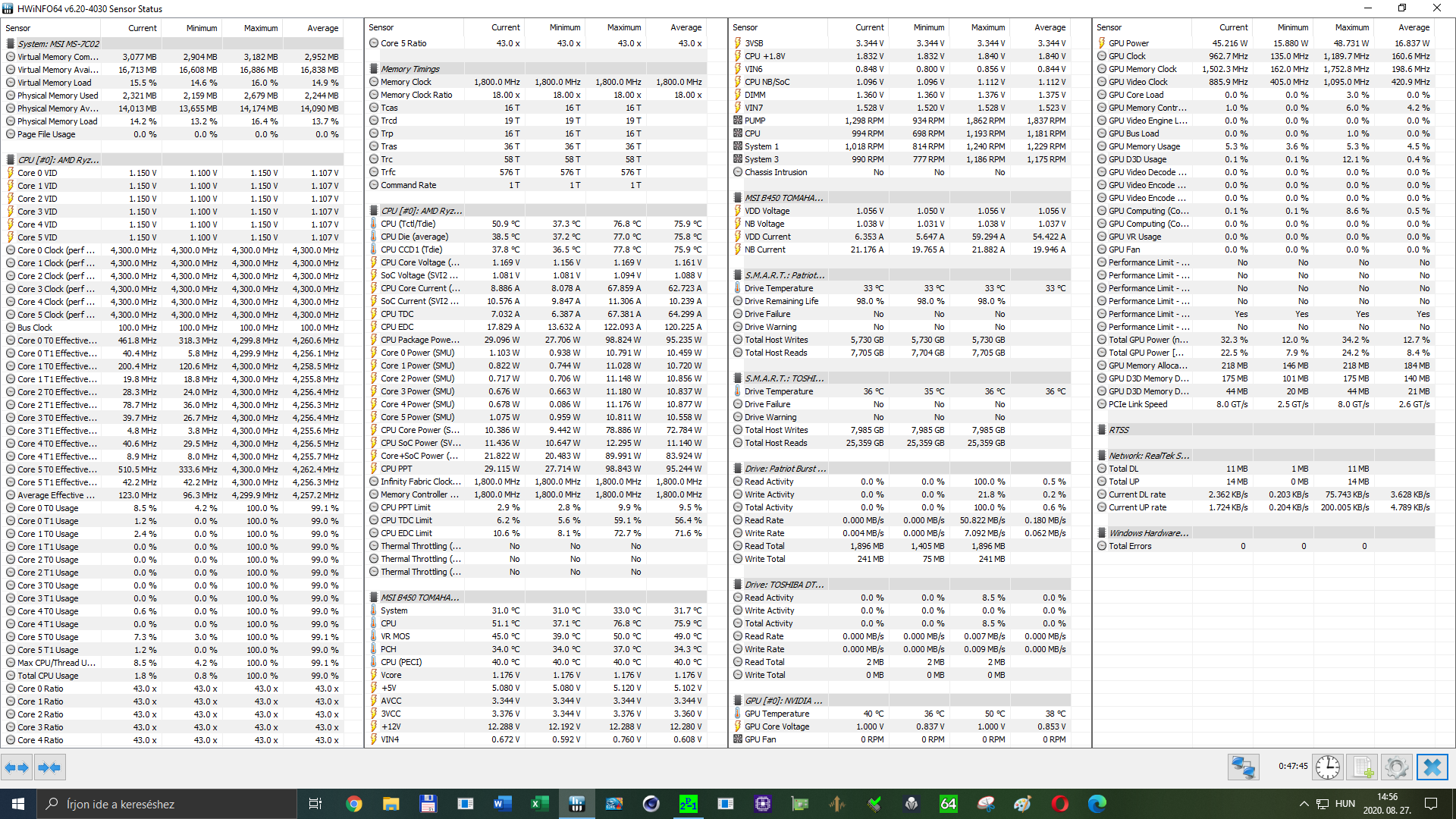Click the expand columns arrows button
This screenshot has width=1456, height=819.
17,767
